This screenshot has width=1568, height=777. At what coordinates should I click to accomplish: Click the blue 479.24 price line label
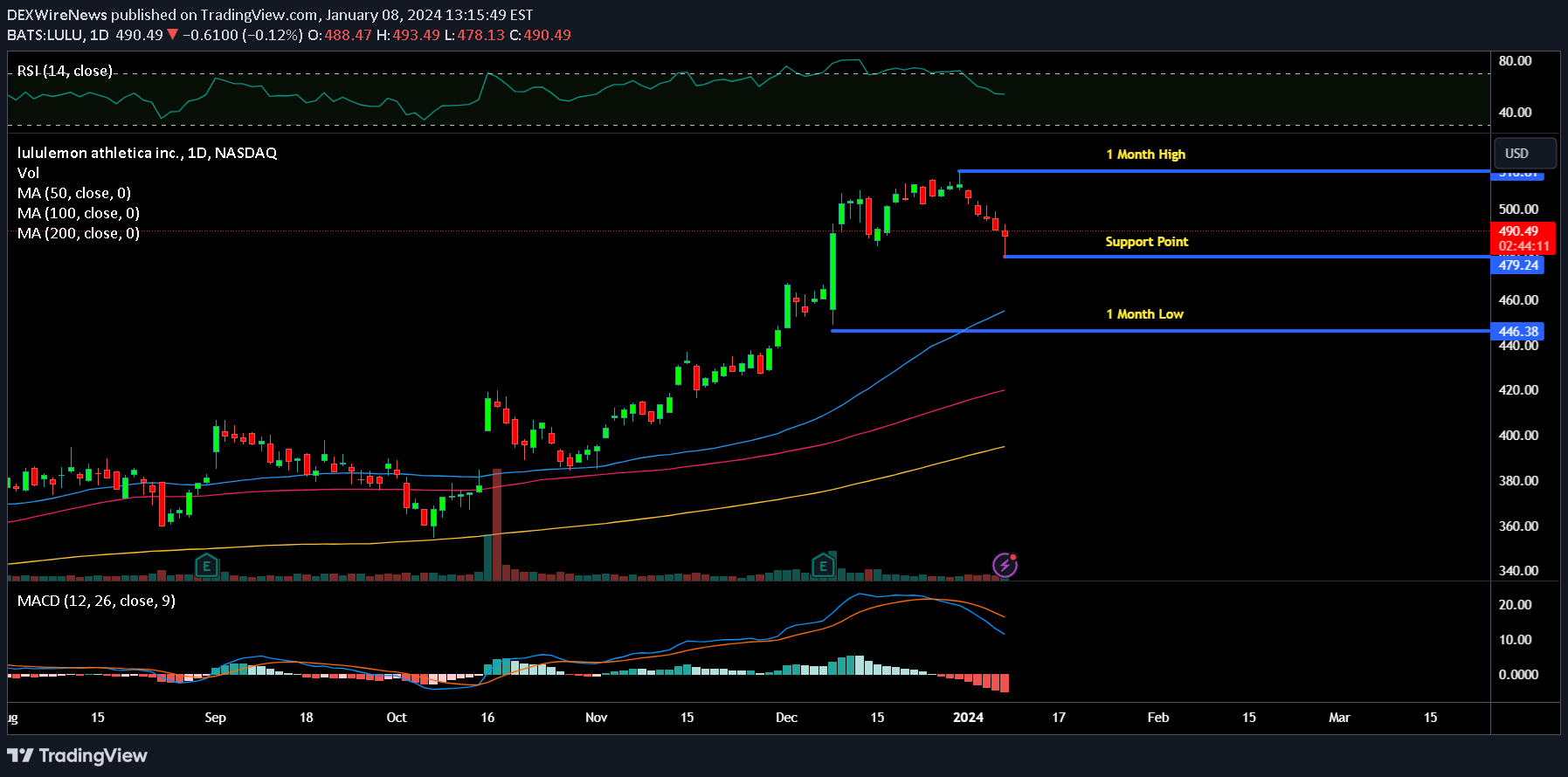pyautogui.click(x=1517, y=265)
